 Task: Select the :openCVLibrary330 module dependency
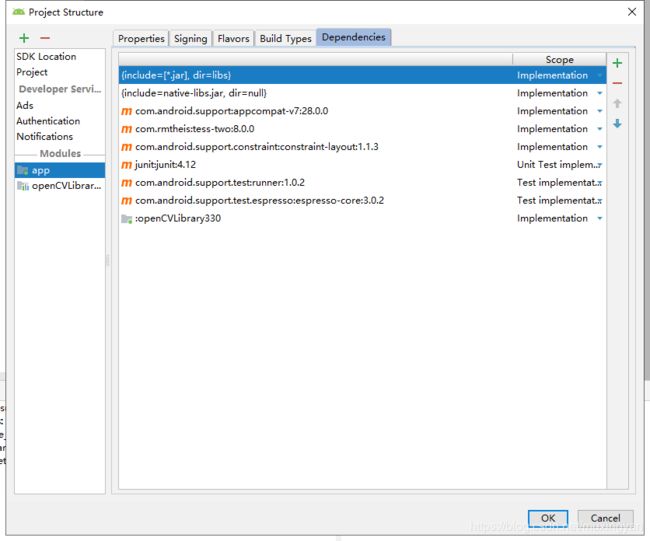click(x=362, y=218)
